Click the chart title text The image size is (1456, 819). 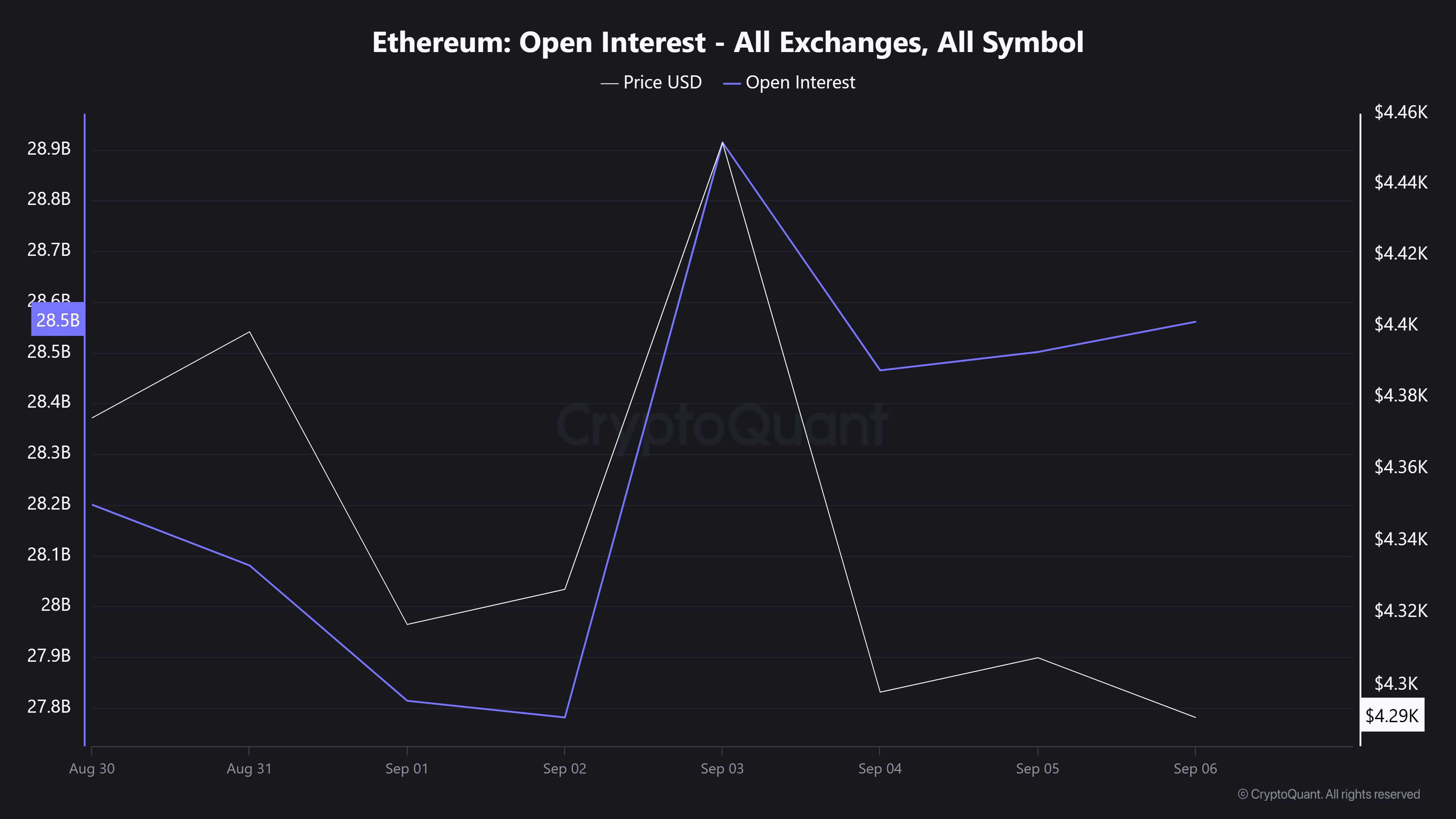click(x=727, y=42)
